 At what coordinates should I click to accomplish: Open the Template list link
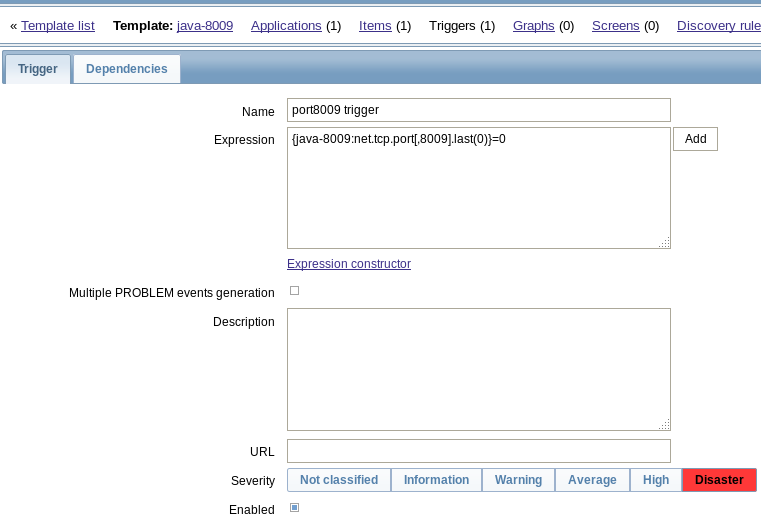click(x=58, y=26)
